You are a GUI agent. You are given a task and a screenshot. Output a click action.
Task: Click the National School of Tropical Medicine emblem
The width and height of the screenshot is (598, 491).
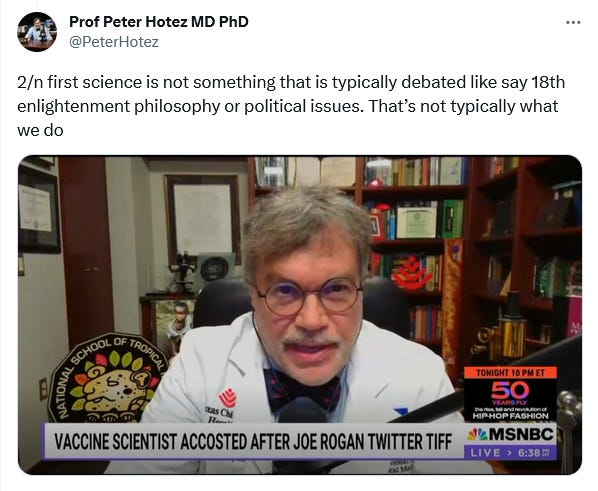pyautogui.click(x=109, y=378)
